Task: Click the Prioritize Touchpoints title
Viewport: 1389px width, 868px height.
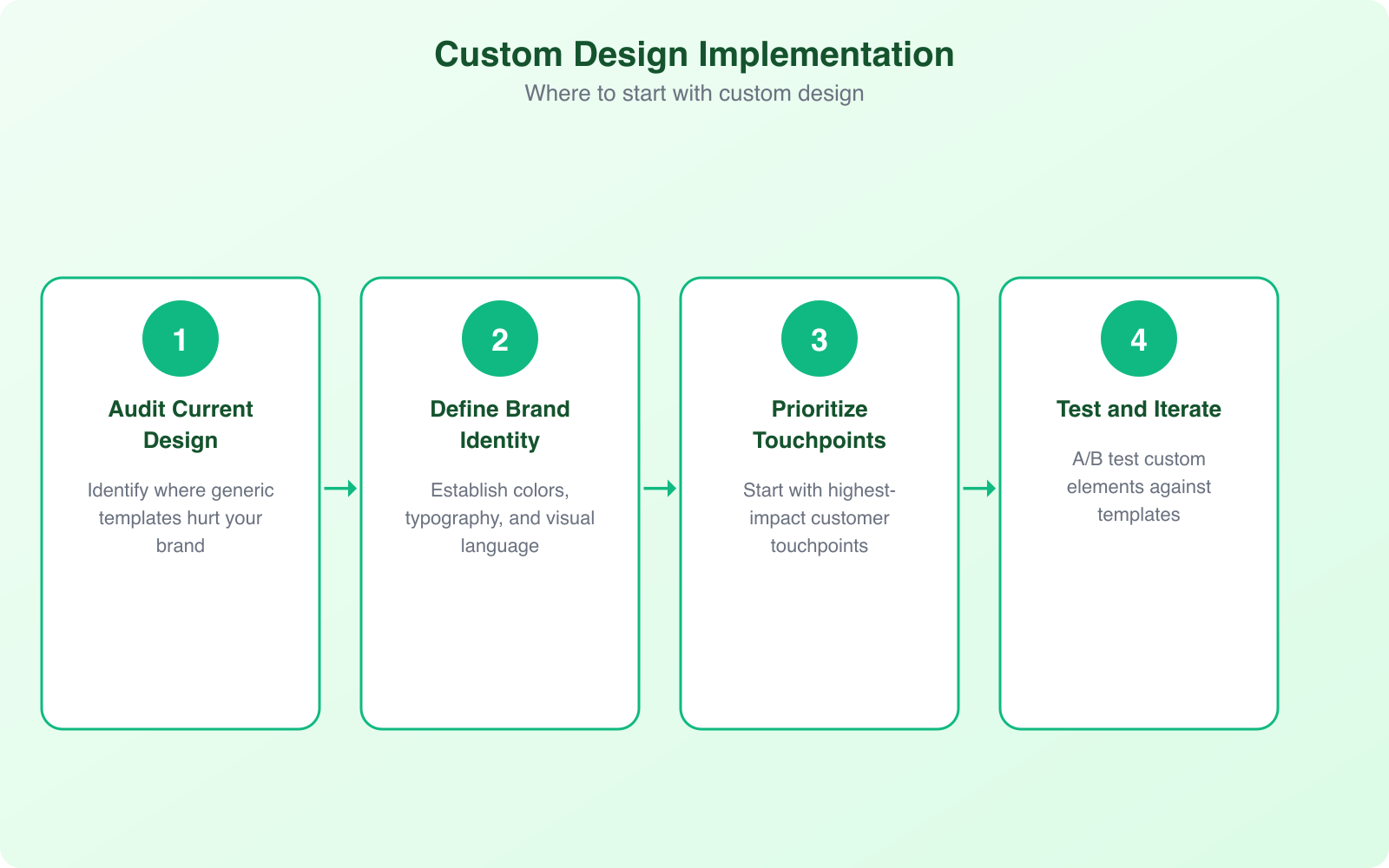Action: pyautogui.click(x=819, y=424)
